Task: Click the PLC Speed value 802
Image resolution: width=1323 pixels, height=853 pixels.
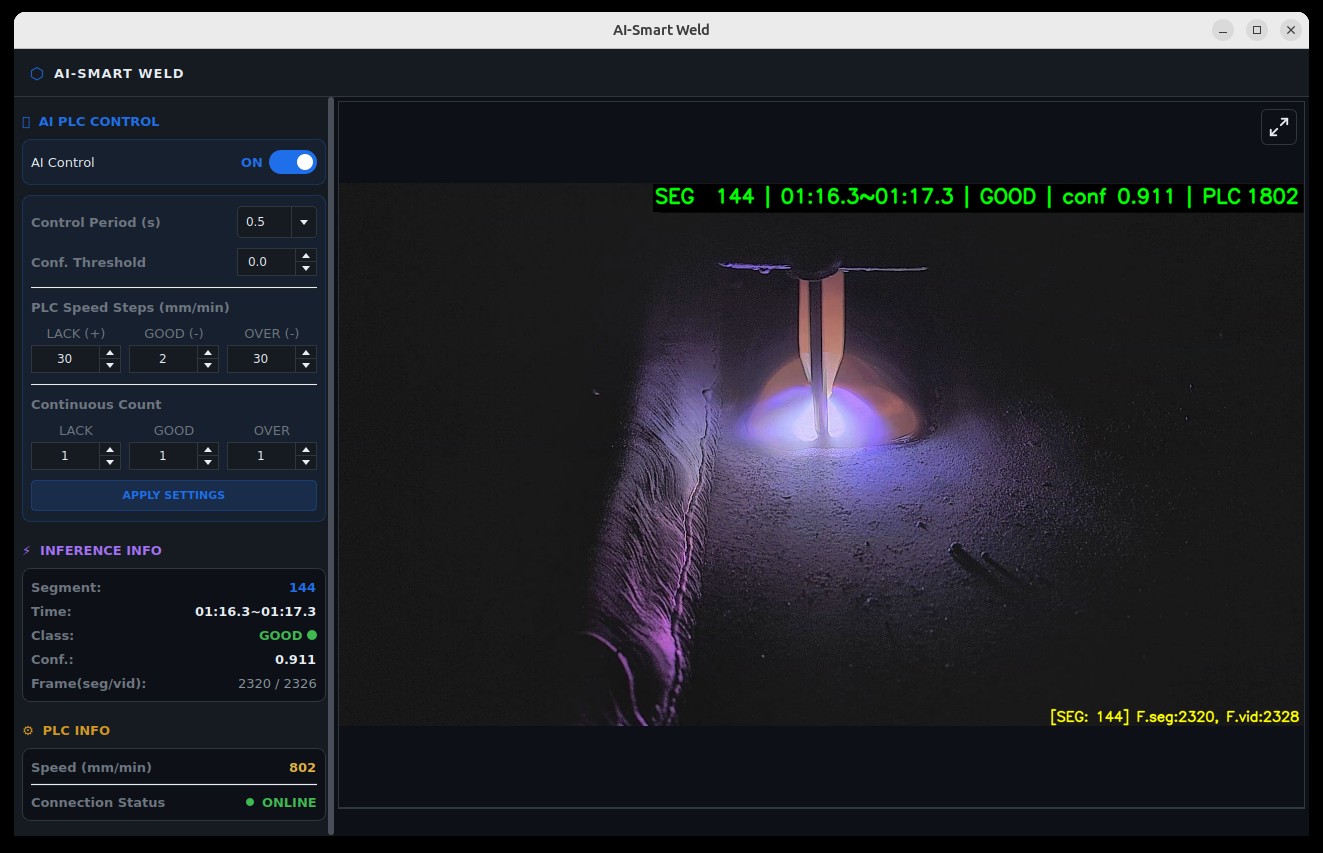Action: (302, 767)
